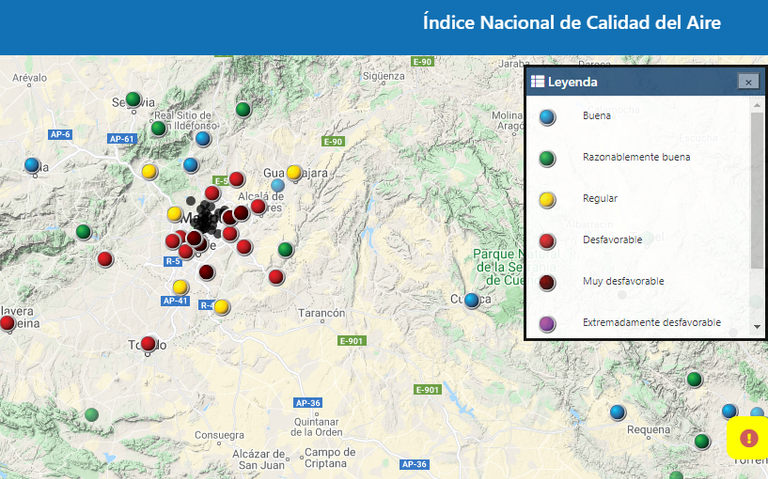Select the green marker above Requena
This screenshot has height=479, width=768.
tap(694, 379)
